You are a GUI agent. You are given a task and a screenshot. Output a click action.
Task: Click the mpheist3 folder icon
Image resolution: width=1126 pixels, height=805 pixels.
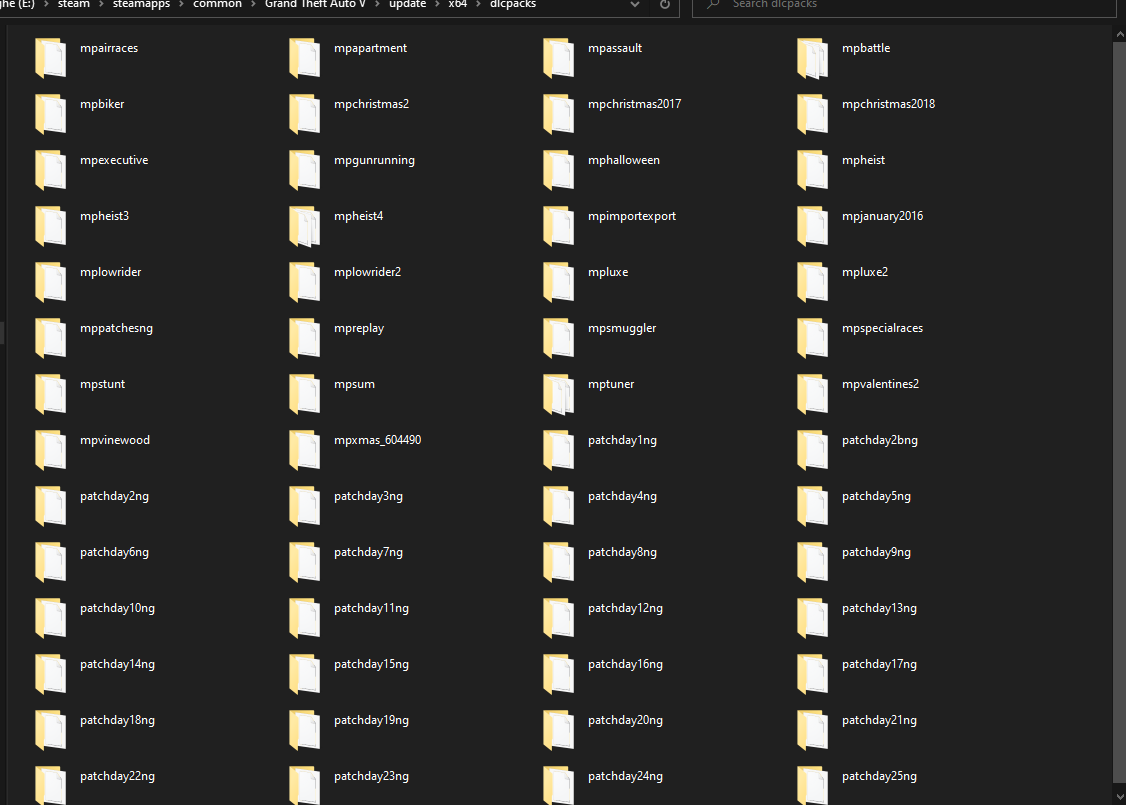[x=50, y=225]
